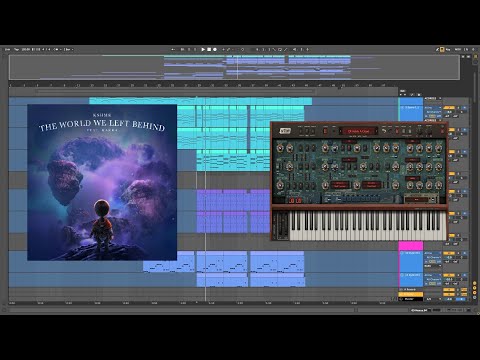The width and height of the screenshot is (480, 360).
Task: Arm recording with the round Record button
Action: coord(215,49)
